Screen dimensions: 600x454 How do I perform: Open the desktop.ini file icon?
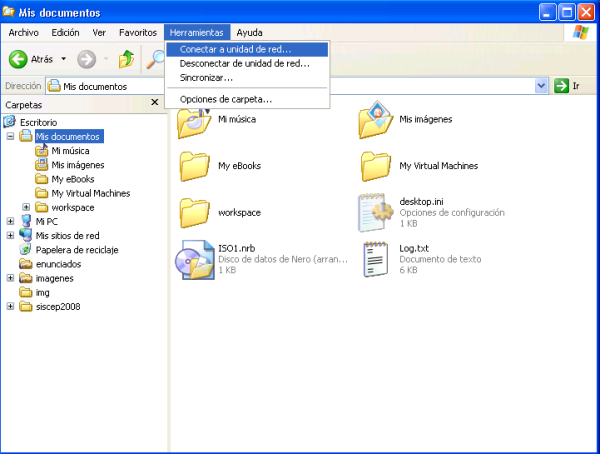pos(378,212)
